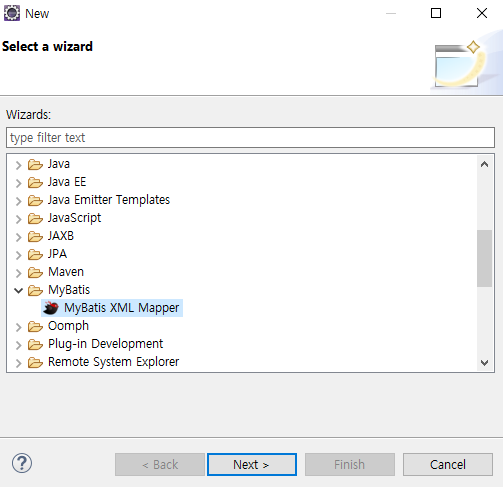Click the Java folder icon
503x487 pixels.
35,164
